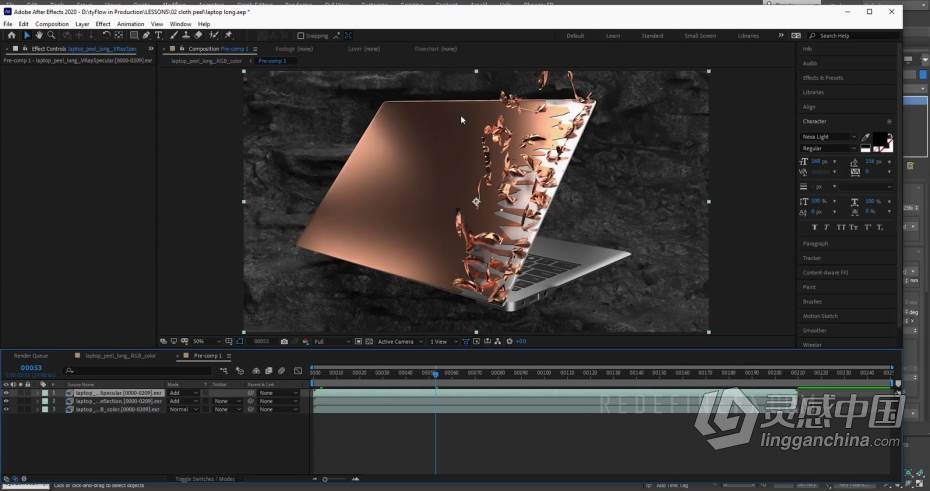Viewport: 930px width, 491px height.
Task: Select the Eraser tool
Action: pos(199,36)
